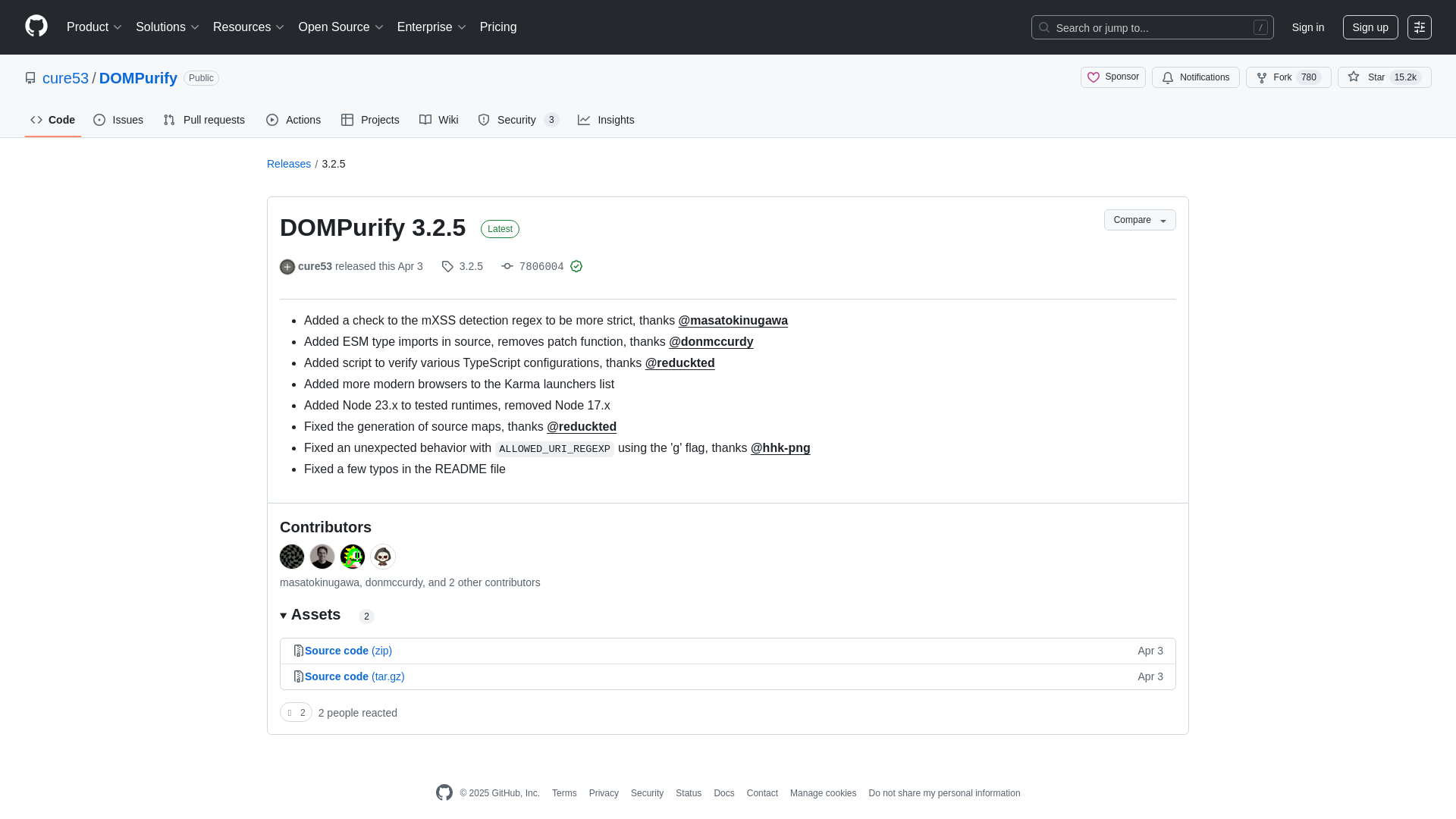
Task: Open cure53 author avatar
Action: pos(287,267)
